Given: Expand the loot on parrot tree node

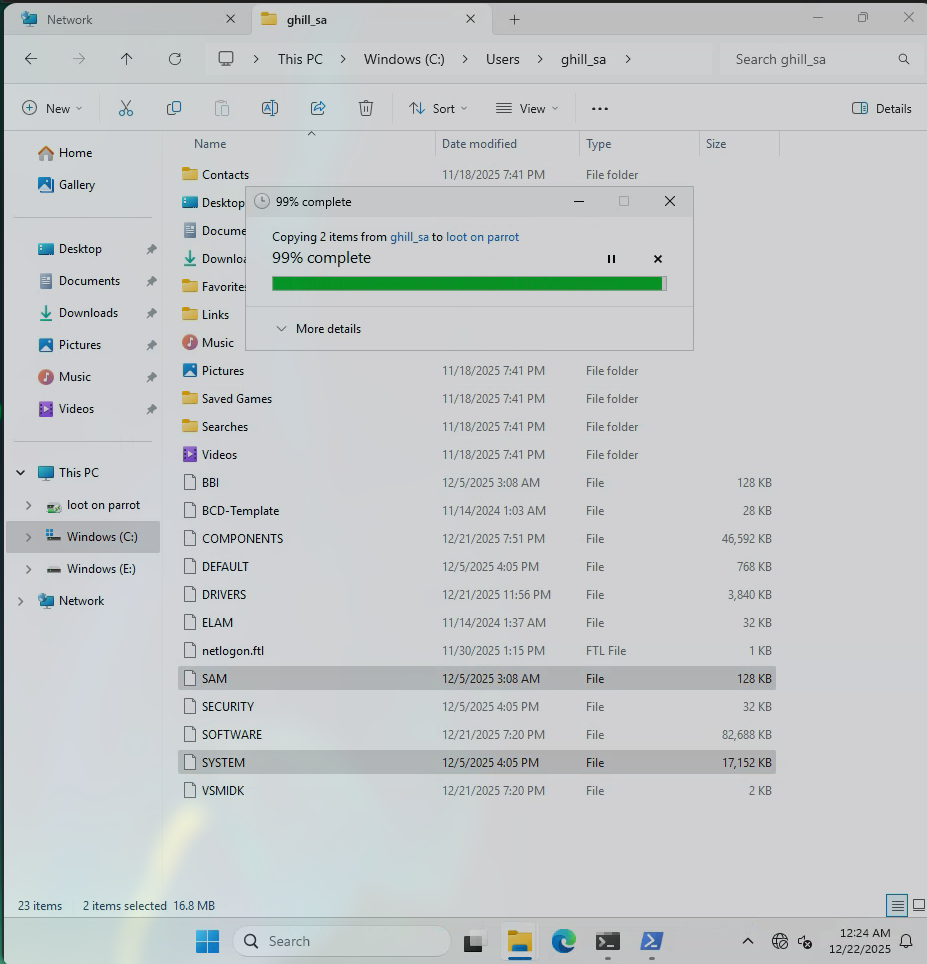Looking at the screenshot, I should pyautogui.click(x=28, y=505).
